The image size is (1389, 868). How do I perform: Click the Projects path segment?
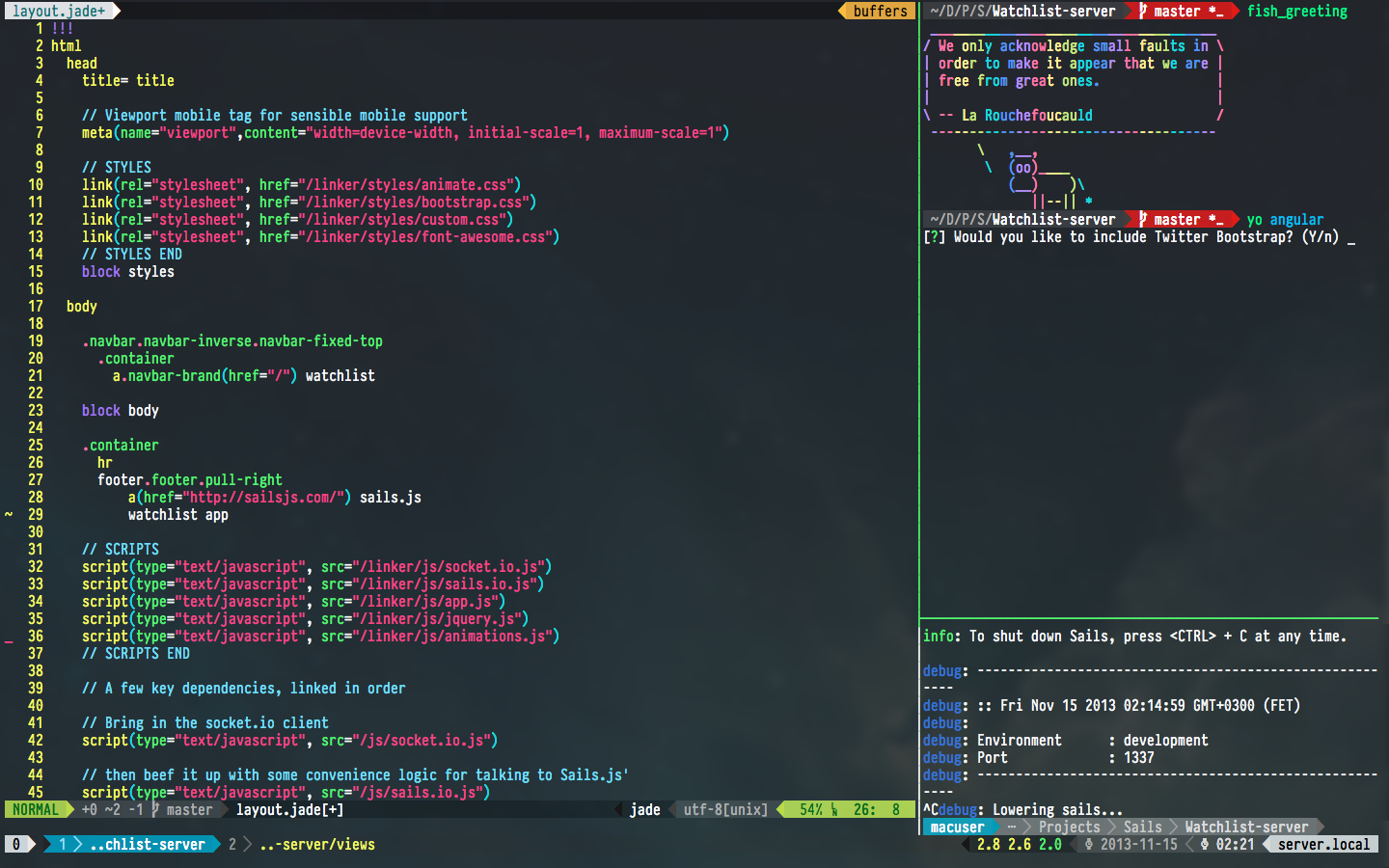tap(1069, 827)
